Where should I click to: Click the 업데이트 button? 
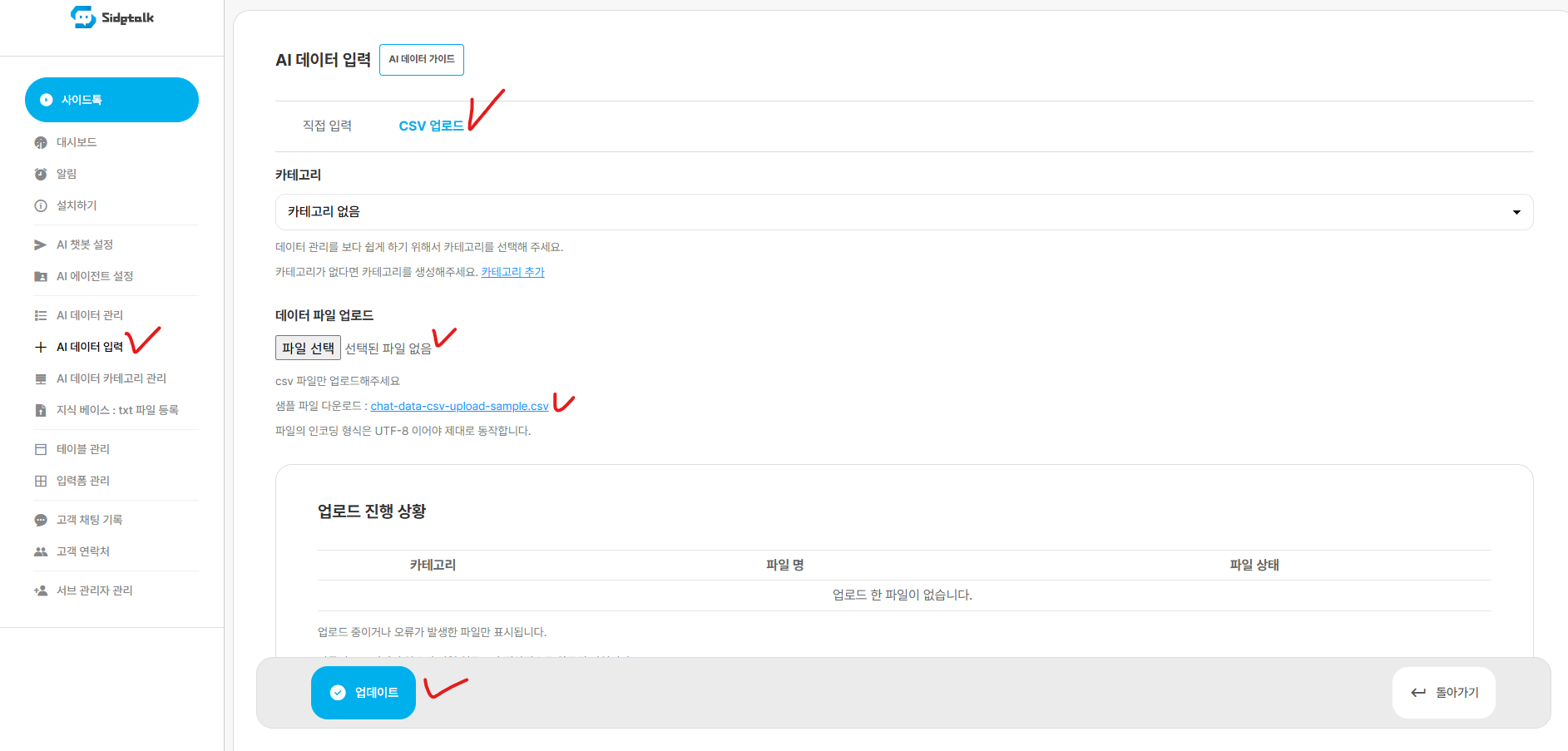click(364, 693)
